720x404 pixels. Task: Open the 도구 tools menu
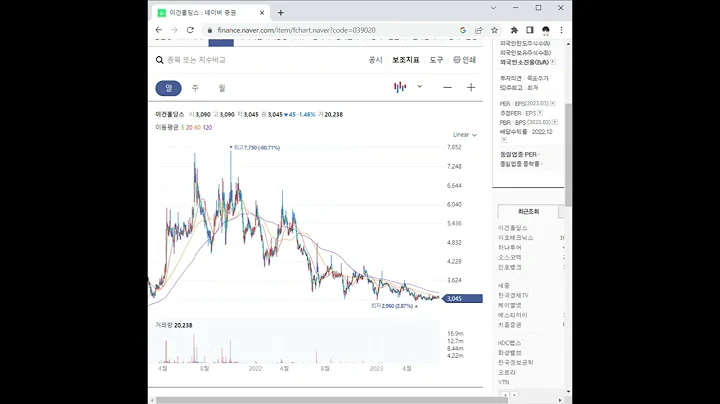(x=436, y=60)
